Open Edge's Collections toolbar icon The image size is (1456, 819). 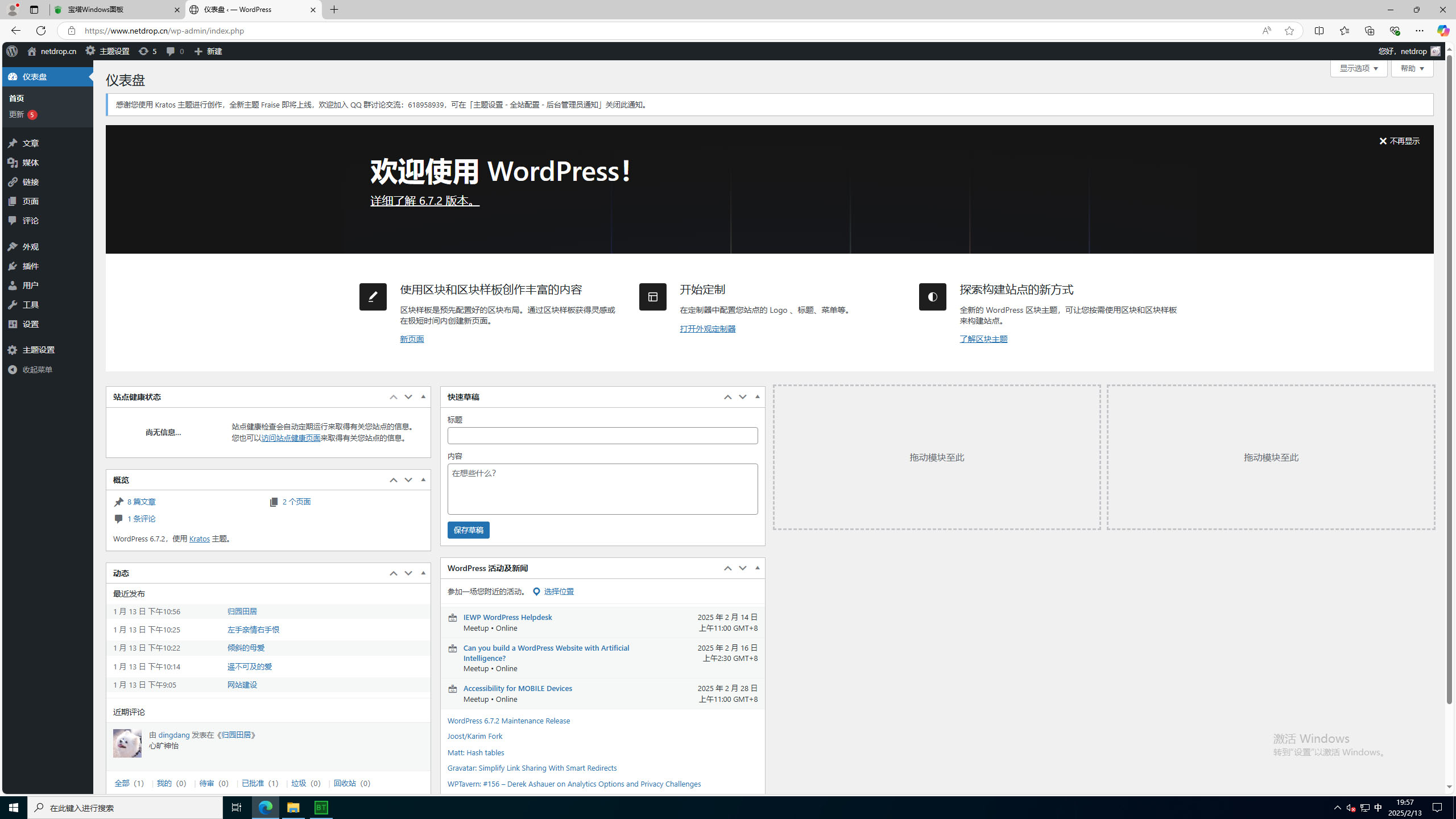point(1369,30)
